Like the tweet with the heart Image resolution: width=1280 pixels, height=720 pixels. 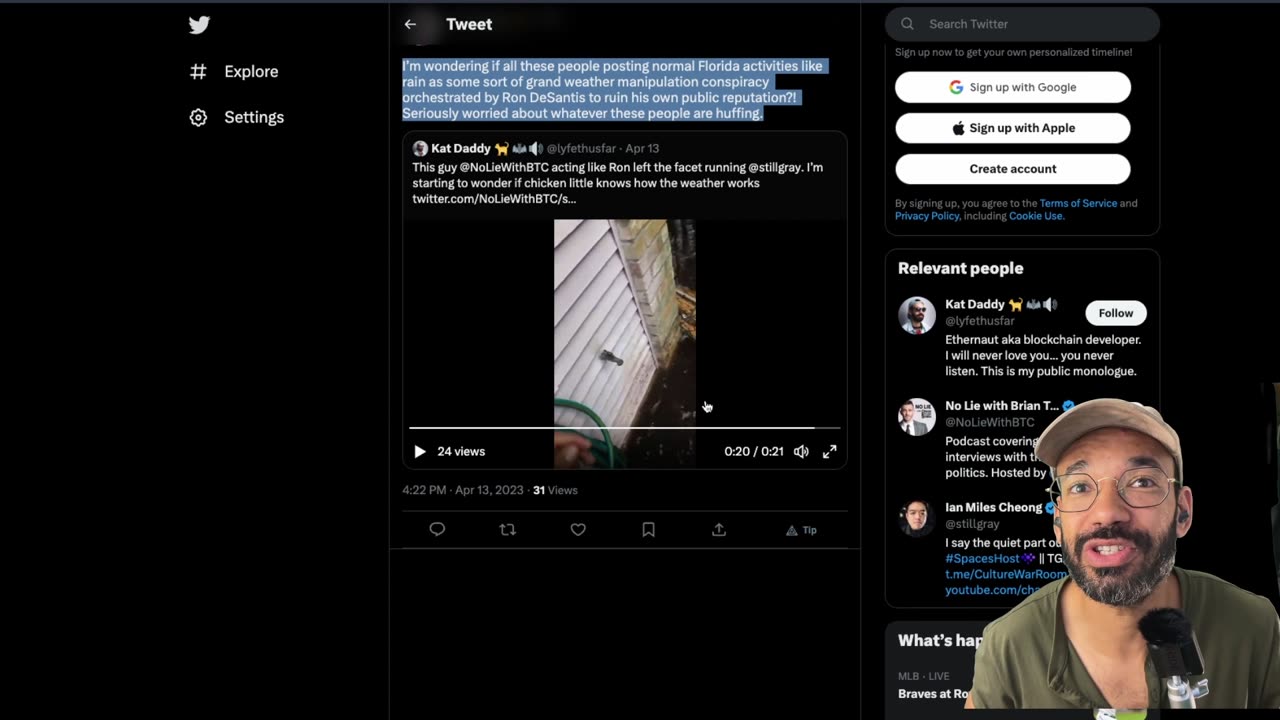coord(578,529)
